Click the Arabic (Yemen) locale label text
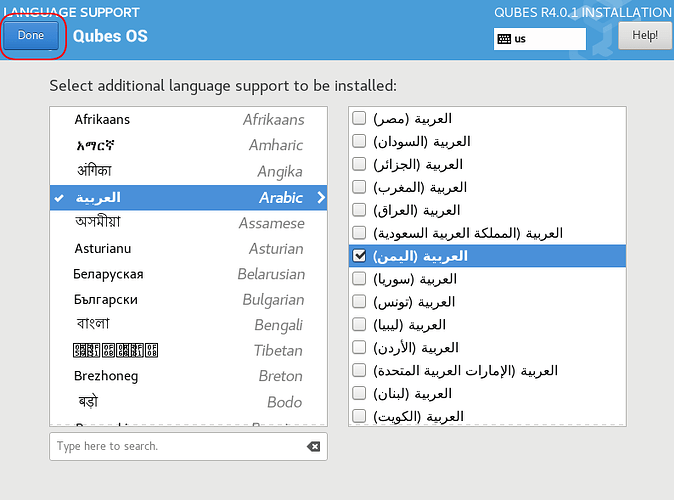Screen dimensions: 674x500 [420, 256]
